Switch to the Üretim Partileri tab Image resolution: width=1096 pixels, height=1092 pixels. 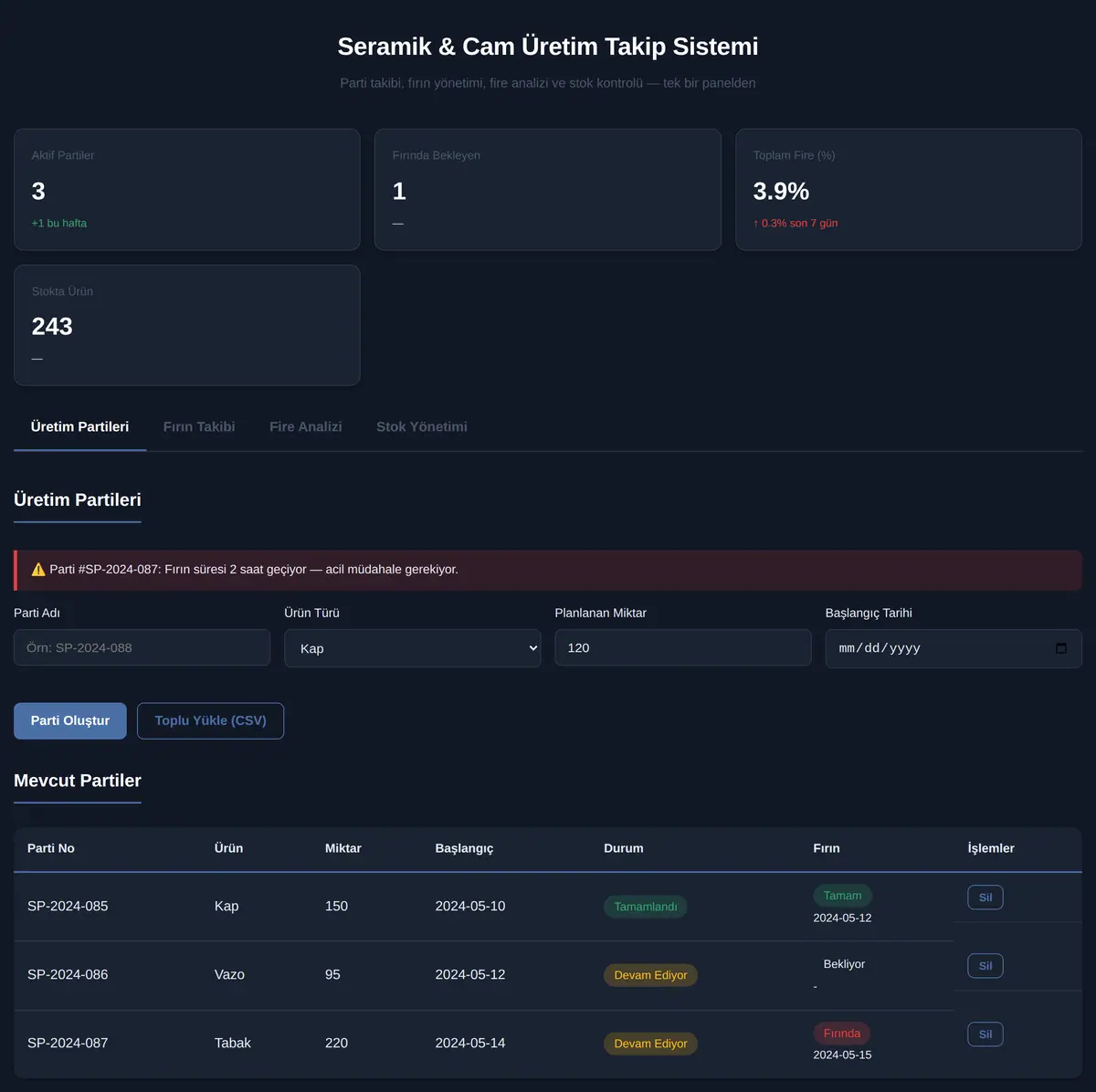click(79, 426)
